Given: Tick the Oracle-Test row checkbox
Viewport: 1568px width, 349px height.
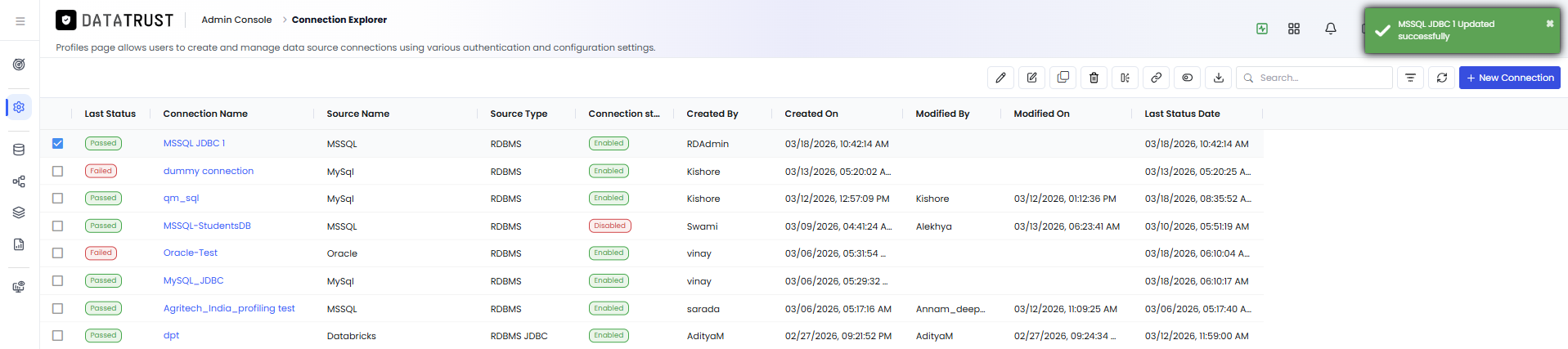Looking at the screenshot, I should click(x=57, y=253).
